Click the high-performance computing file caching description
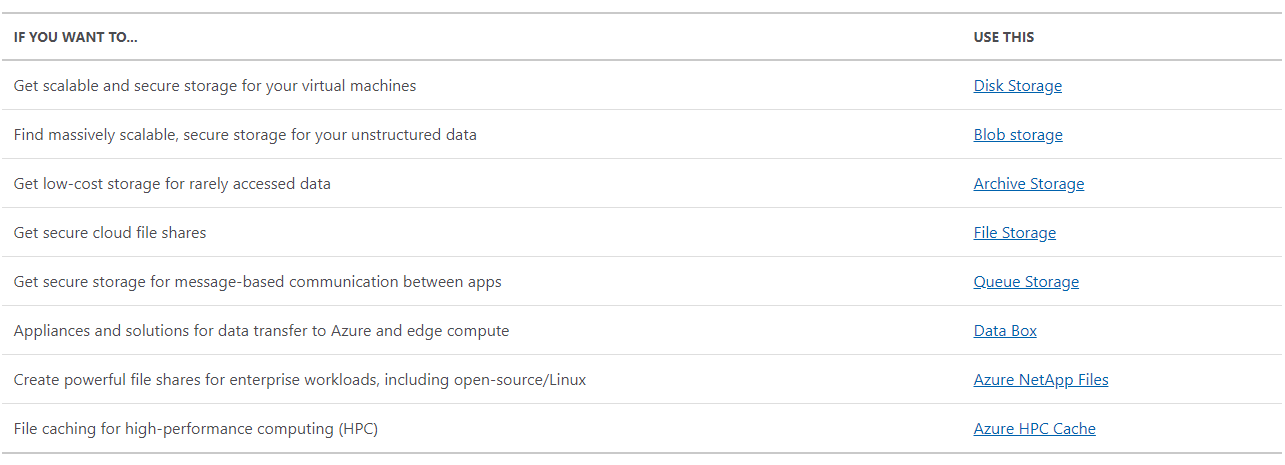Screen dimensions: 1285x465 pyautogui.click(x=196, y=429)
